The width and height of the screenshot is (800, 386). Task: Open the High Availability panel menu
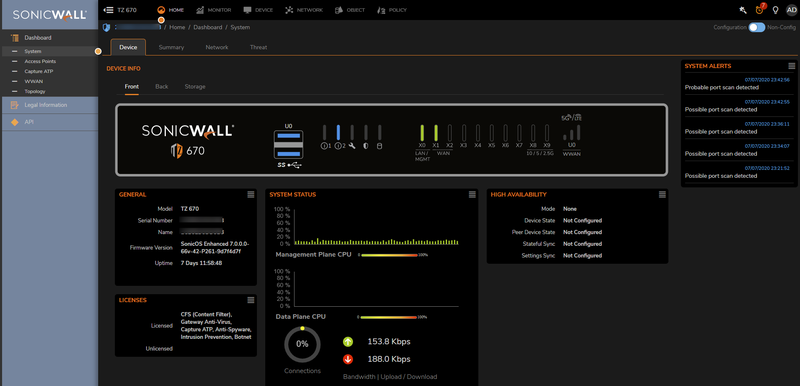point(662,194)
